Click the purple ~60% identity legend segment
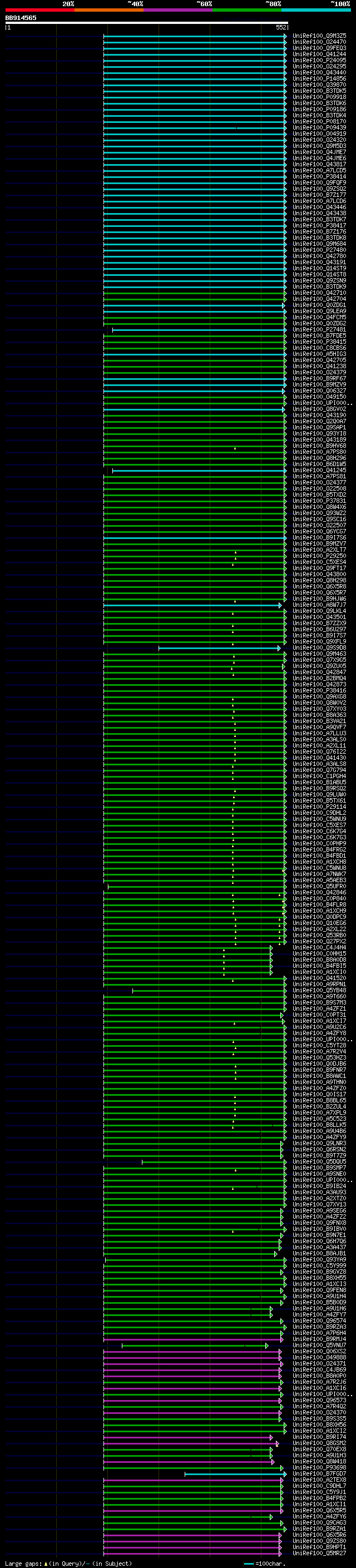Screen dimensions: 356x1568 (x=177, y=10)
